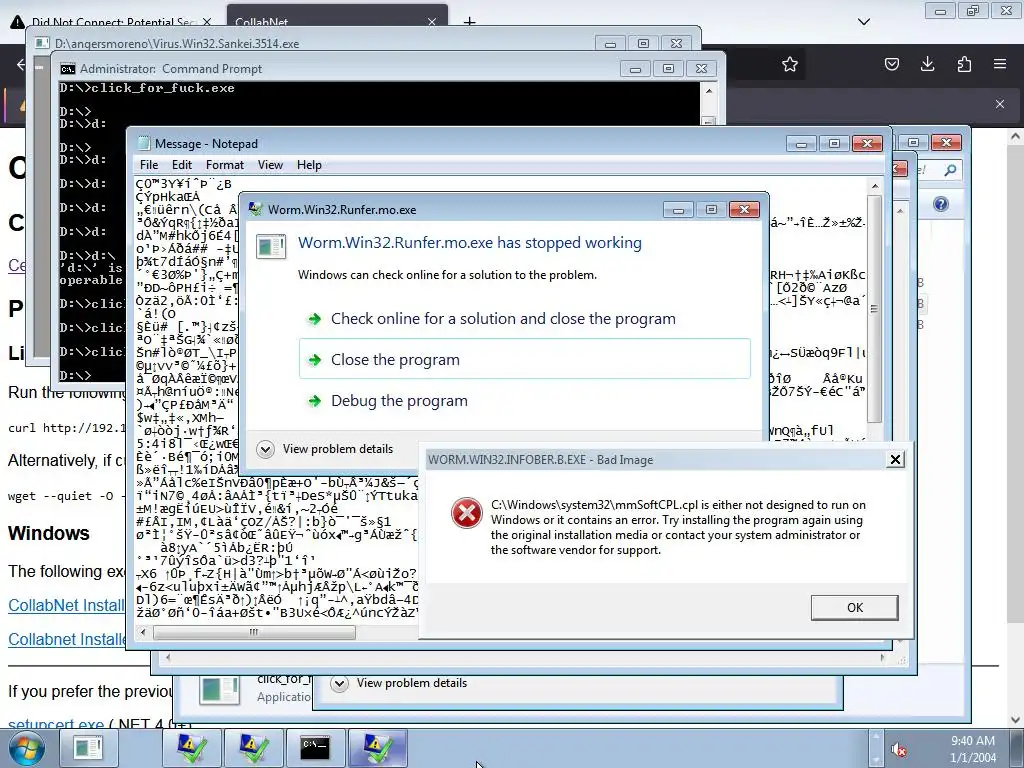Close the Message - Notepad window
This screenshot has height=768, width=1024.
867,144
